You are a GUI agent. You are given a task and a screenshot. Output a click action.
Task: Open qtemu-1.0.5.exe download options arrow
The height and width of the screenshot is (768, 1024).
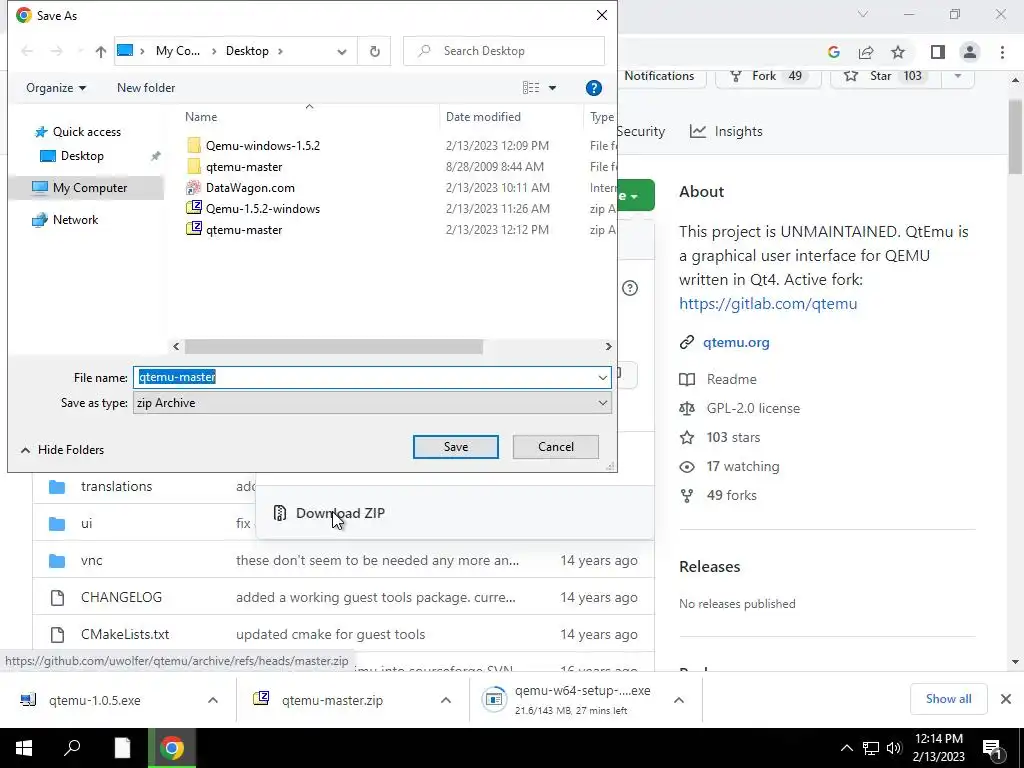pyautogui.click(x=213, y=700)
